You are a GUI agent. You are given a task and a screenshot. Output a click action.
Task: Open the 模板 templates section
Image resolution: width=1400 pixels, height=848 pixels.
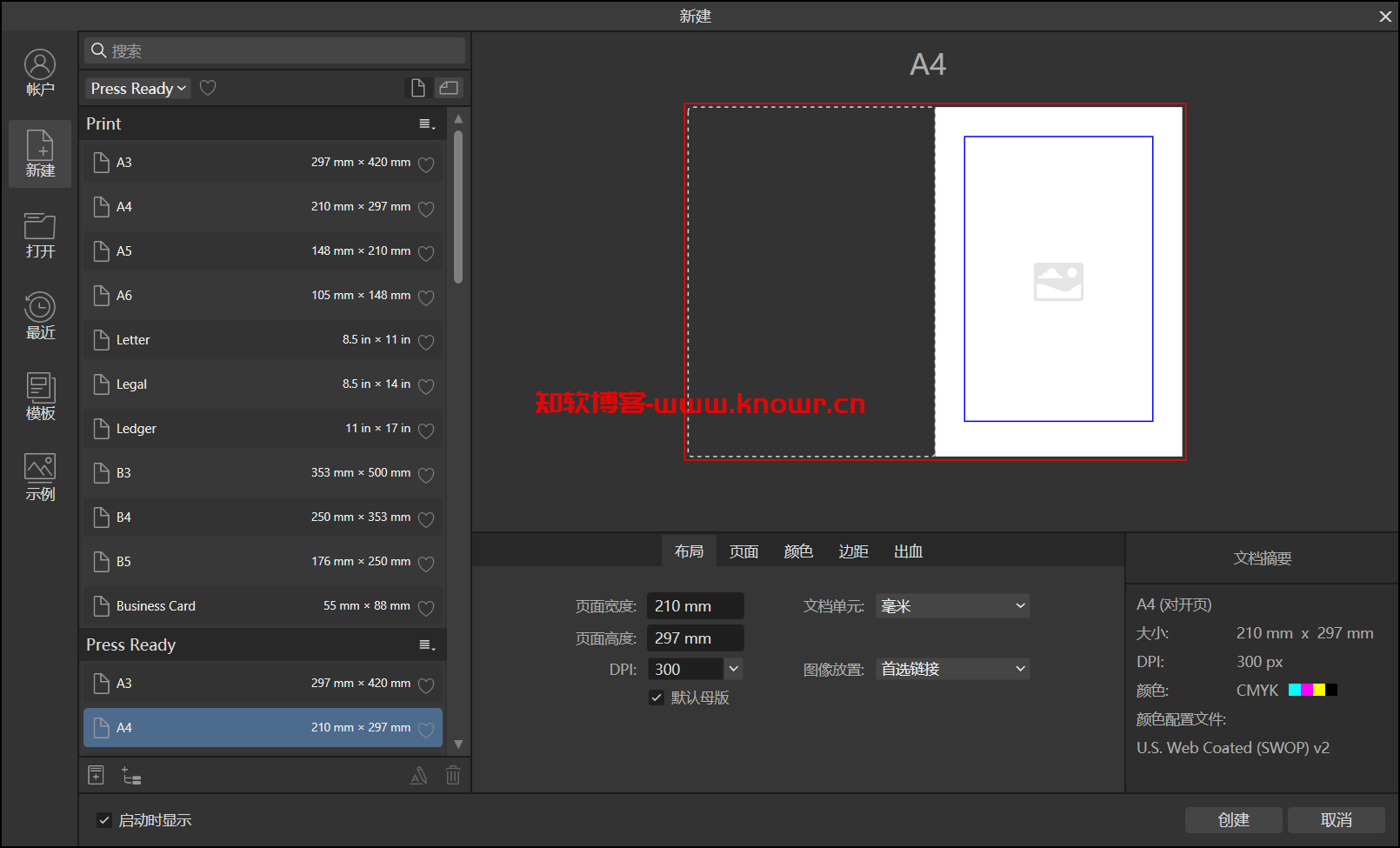point(40,397)
